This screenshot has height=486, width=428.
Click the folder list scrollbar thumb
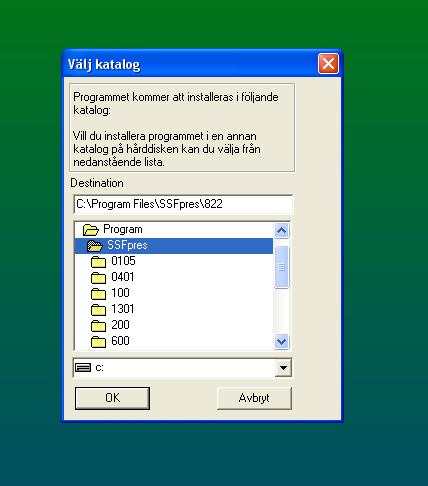[282, 267]
